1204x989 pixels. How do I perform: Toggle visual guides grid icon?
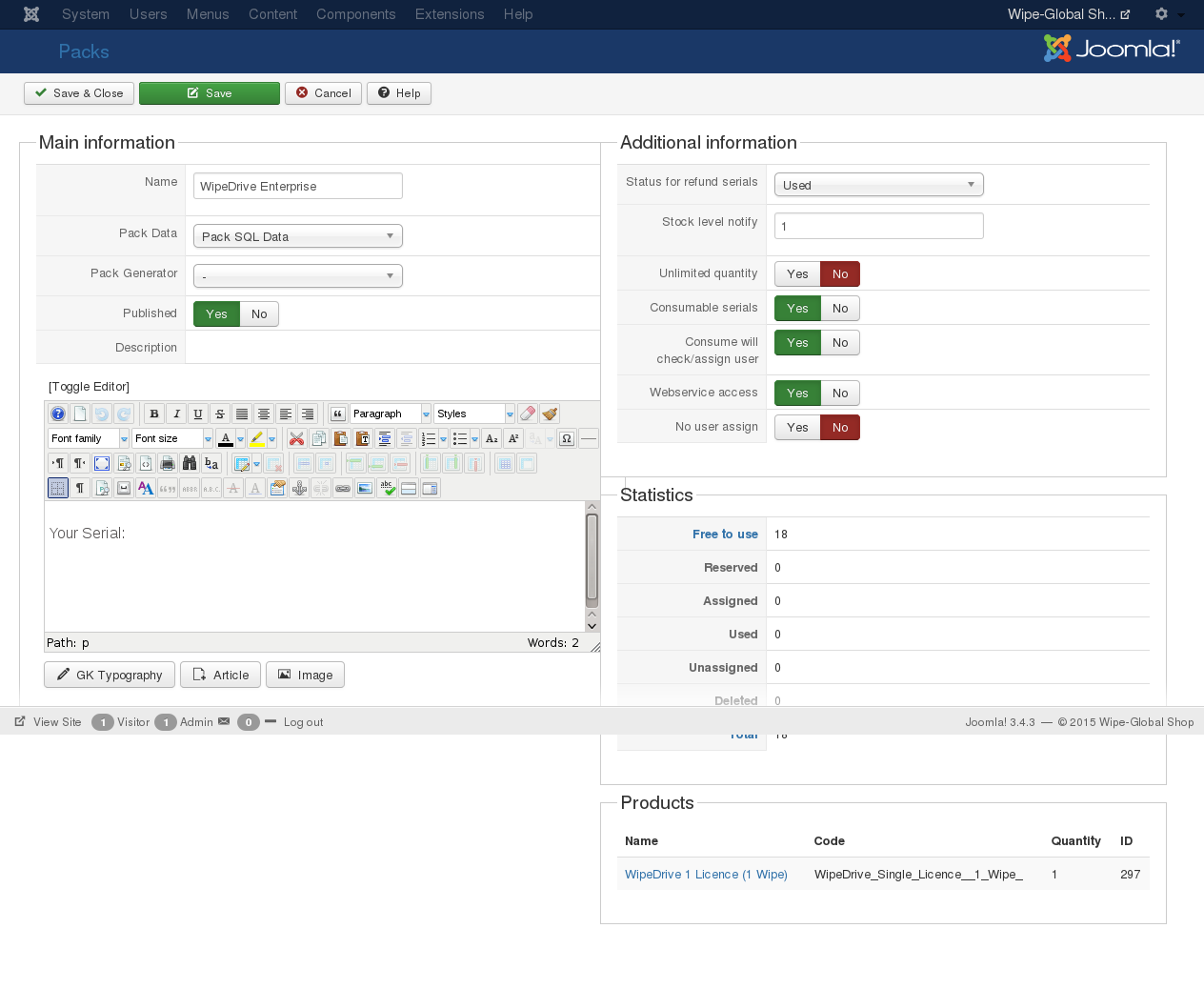coord(58,488)
